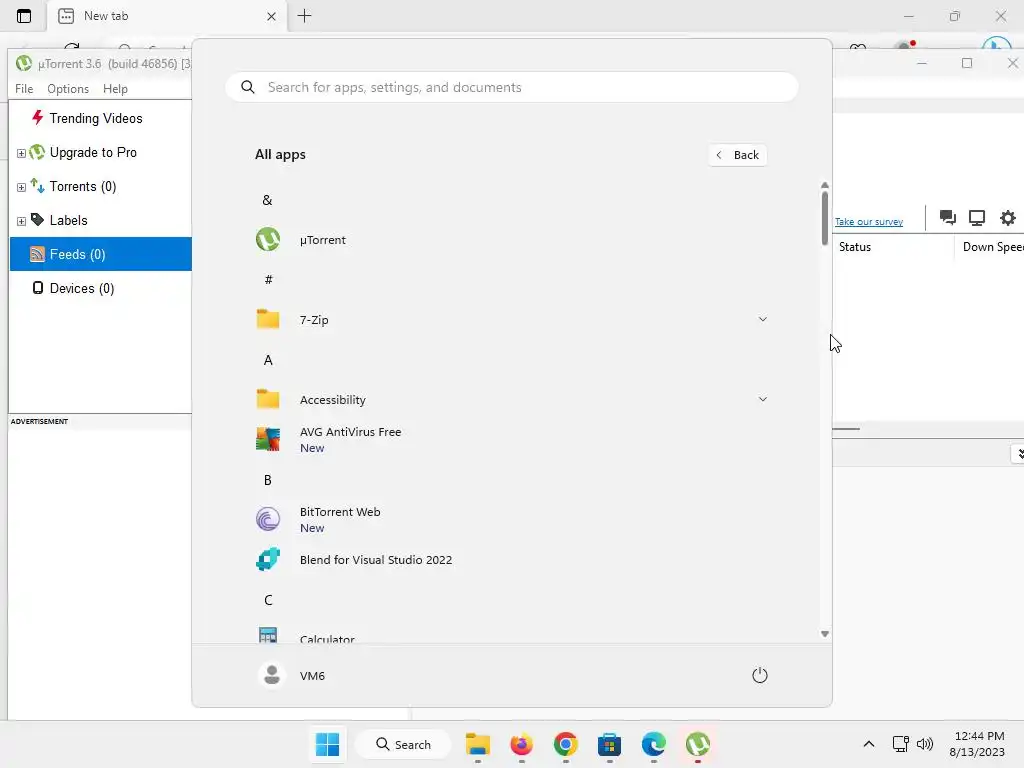Click the VM6 user account icon
Viewport: 1024px width, 768px height.
(x=272, y=675)
